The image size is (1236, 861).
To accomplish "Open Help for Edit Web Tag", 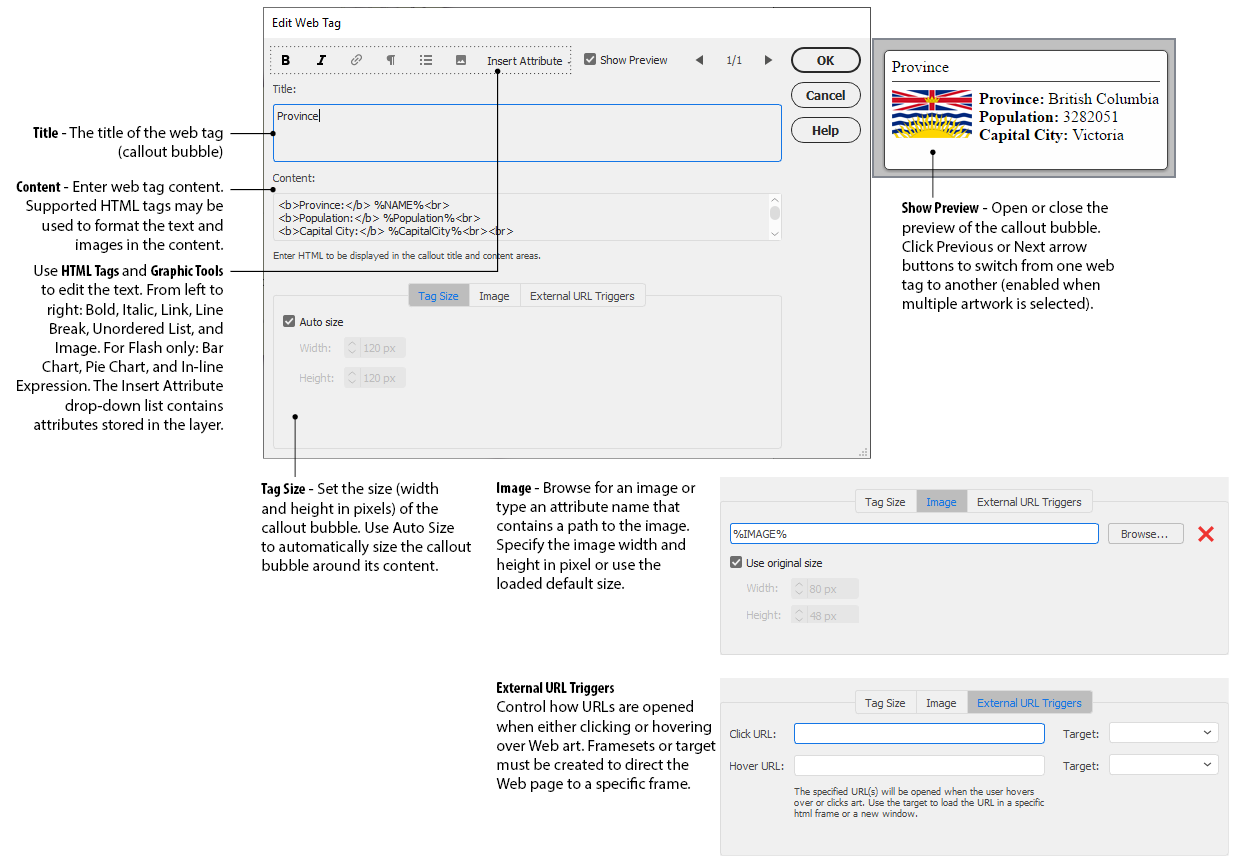I will (x=825, y=130).
